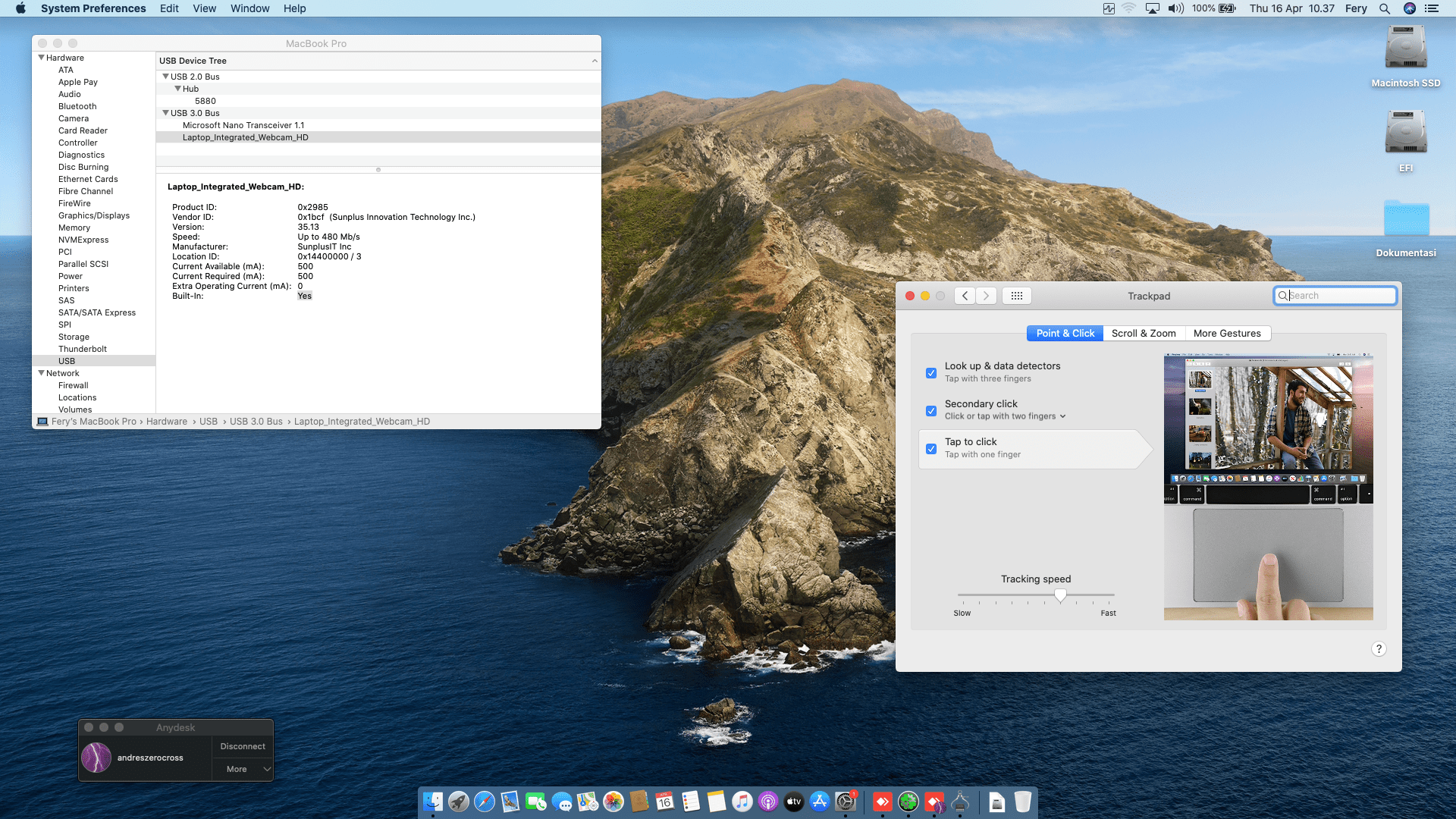Go back in Trackpad preferences
Screen dimensions: 1456x819
pos(965,296)
